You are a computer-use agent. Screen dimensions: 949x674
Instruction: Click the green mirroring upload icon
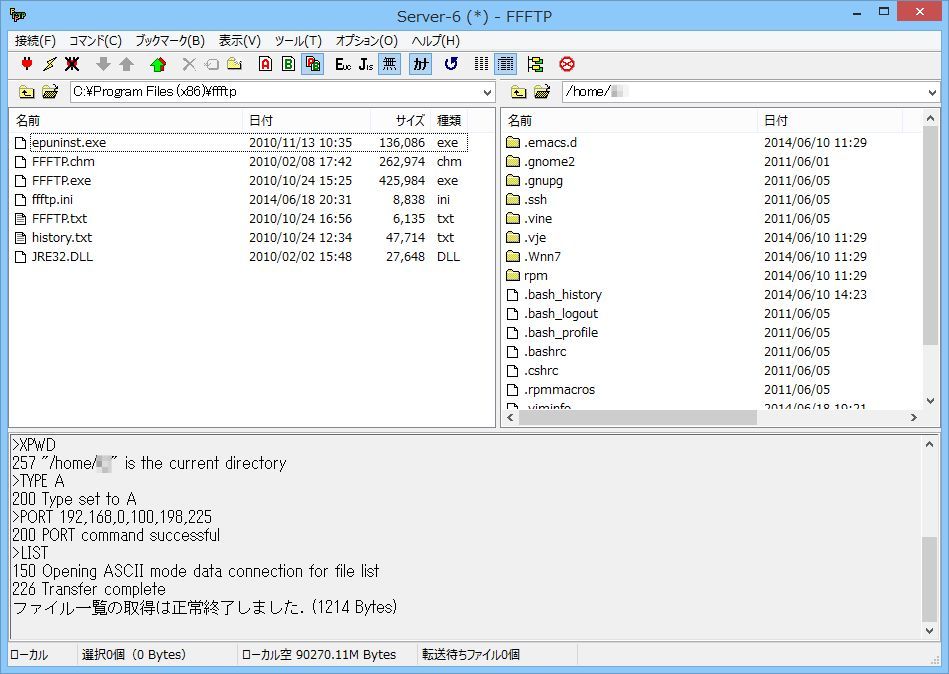pos(158,64)
